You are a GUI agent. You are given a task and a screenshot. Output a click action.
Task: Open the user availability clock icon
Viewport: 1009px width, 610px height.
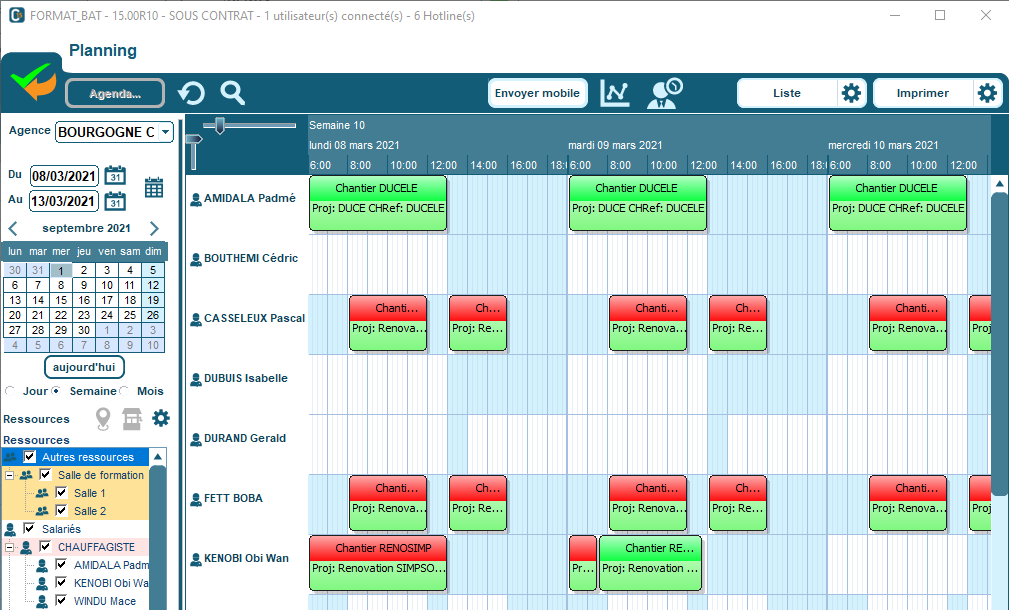coord(665,93)
